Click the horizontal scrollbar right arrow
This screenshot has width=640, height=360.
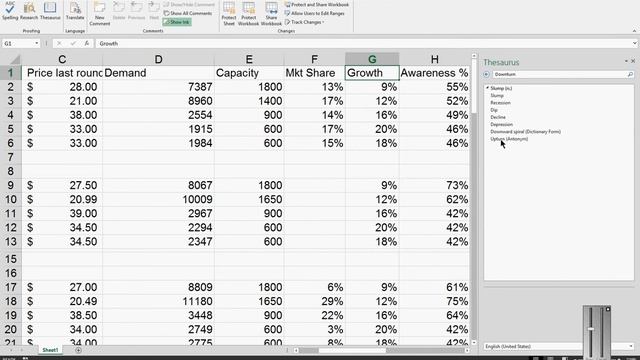click(x=467, y=350)
